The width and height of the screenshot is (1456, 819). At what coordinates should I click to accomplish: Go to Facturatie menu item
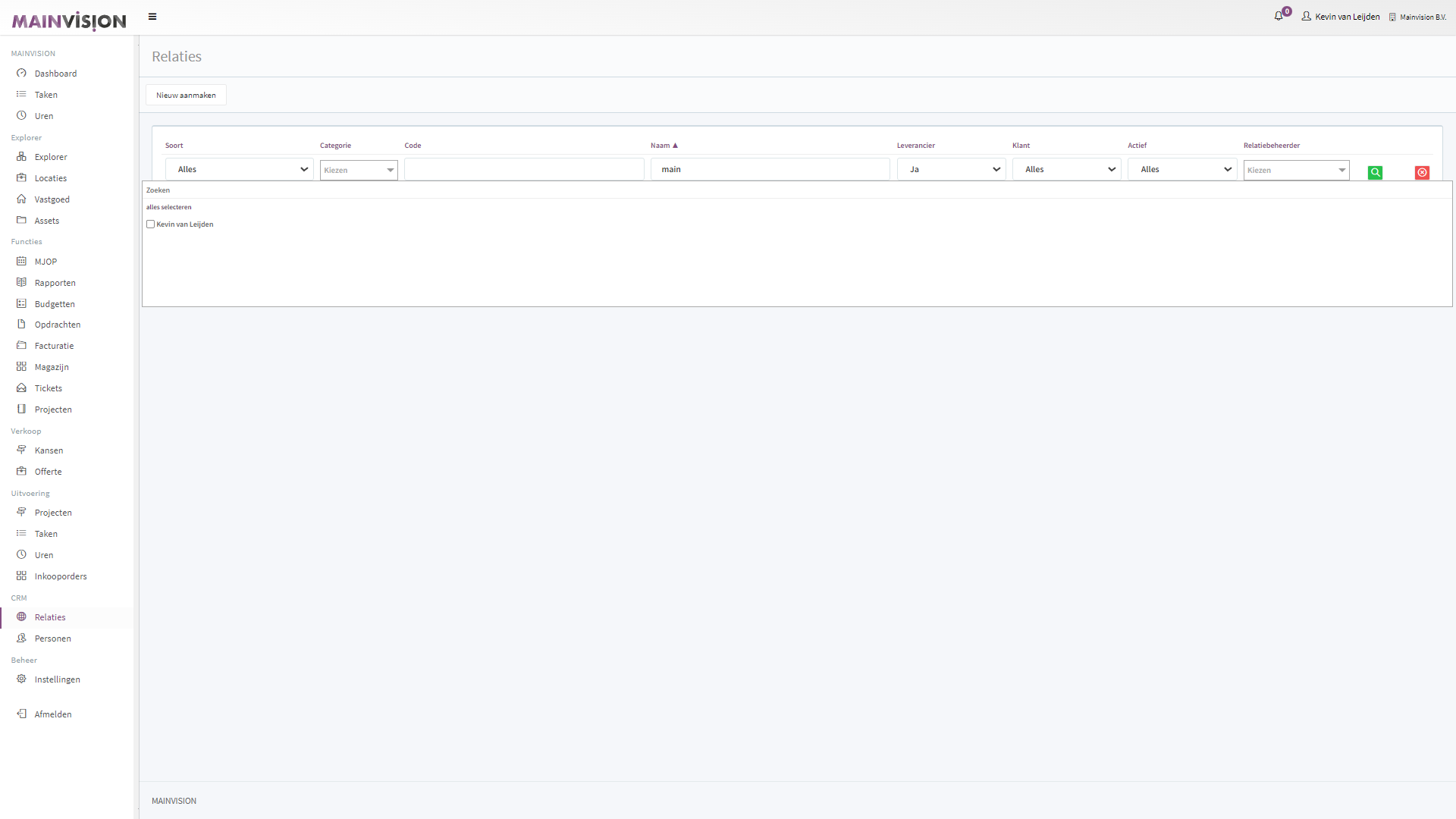click(x=54, y=346)
